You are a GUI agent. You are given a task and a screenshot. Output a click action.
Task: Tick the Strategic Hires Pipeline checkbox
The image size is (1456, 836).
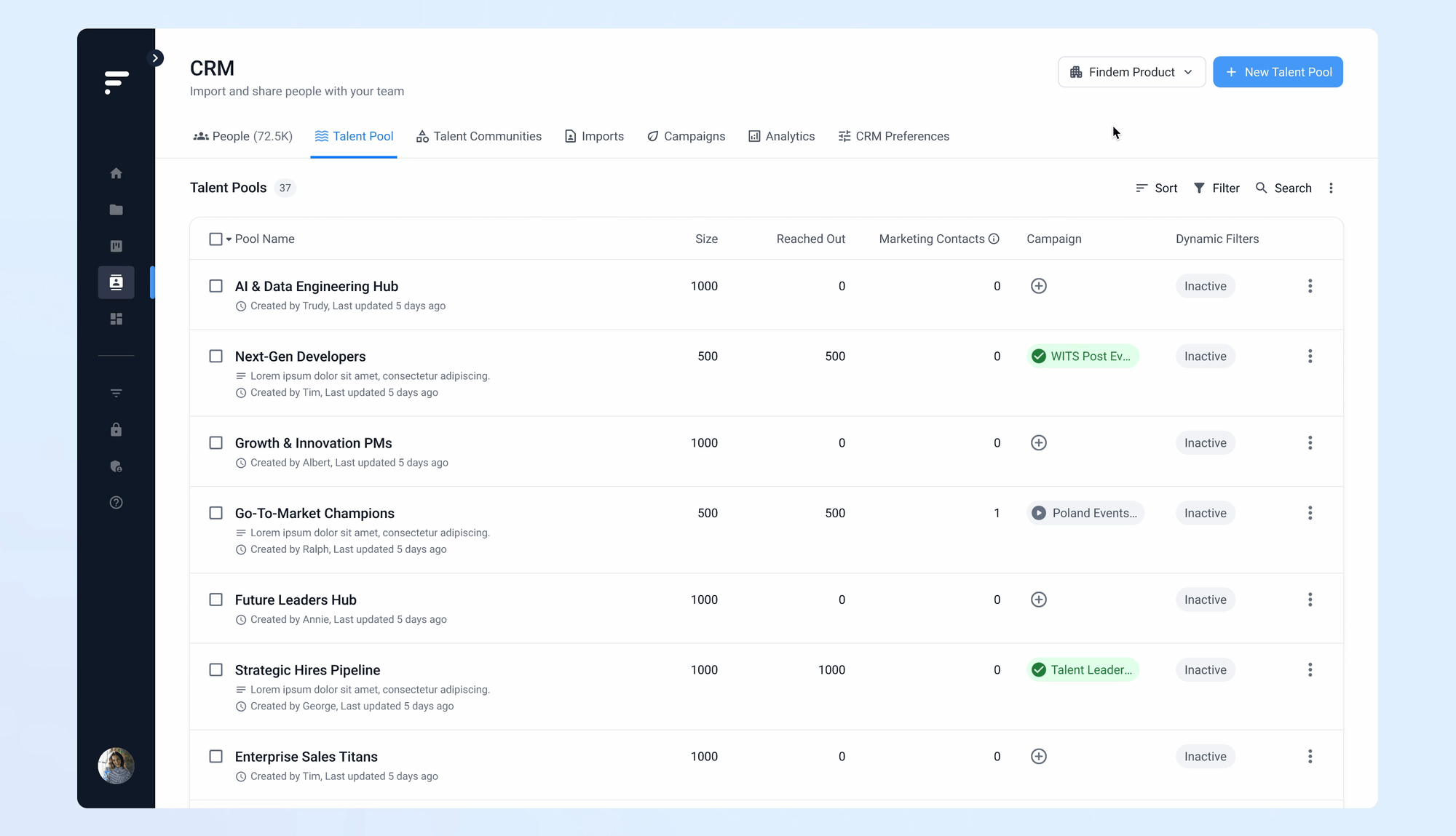coord(215,670)
